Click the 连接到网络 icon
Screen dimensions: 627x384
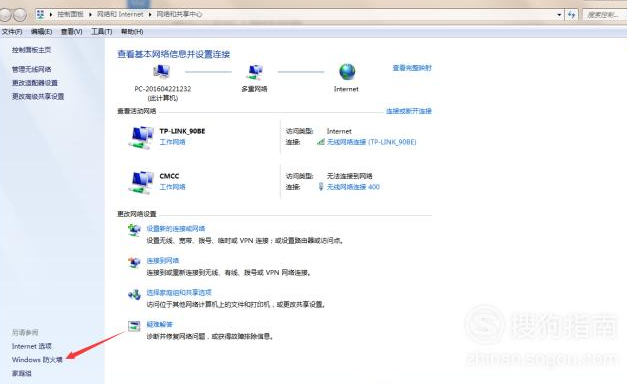tap(134, 262)
